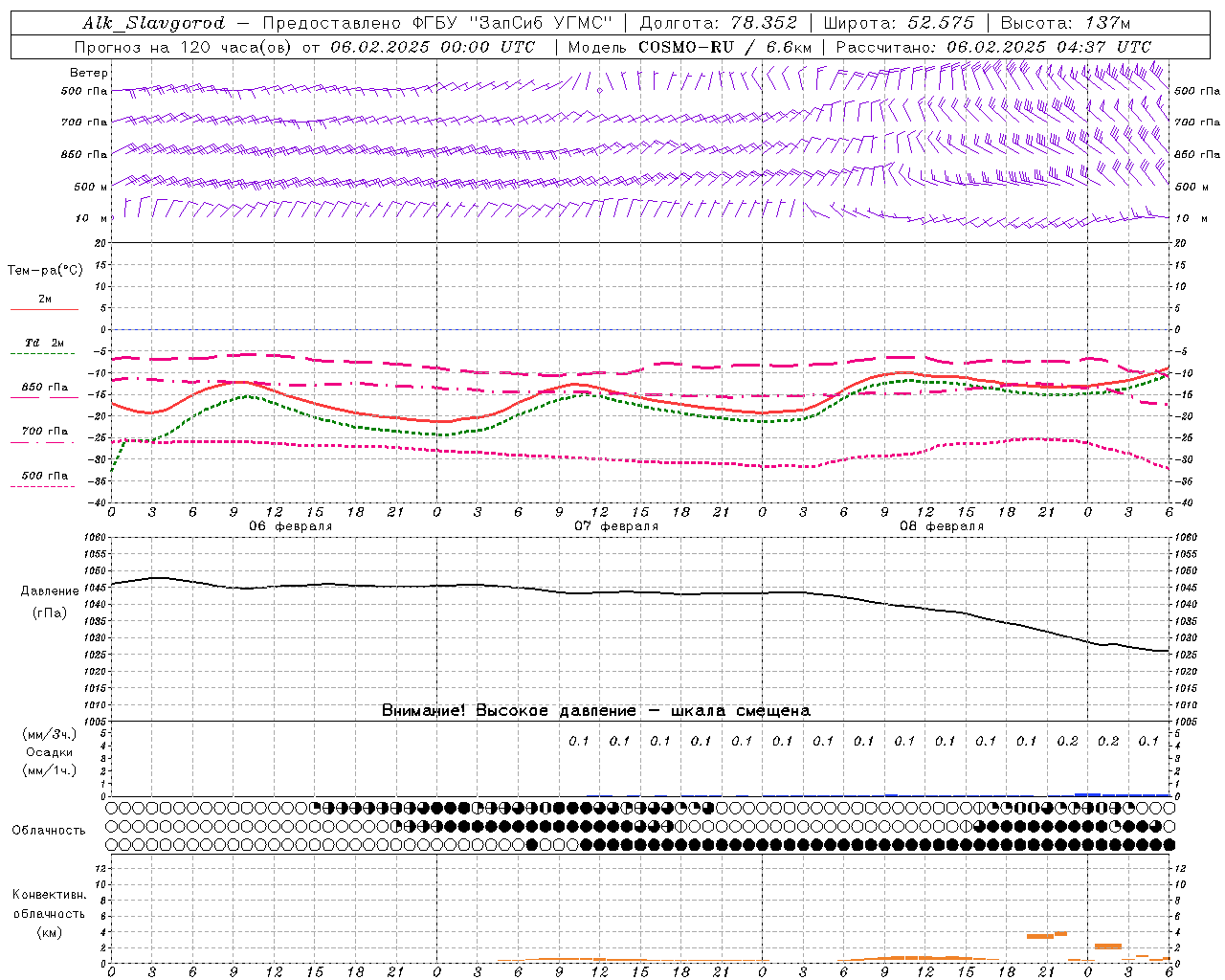1225x980 pixels.
Task: Click the 'Внимание! Высокое давление — шкала смещена' warning
Action: [596, 711]
